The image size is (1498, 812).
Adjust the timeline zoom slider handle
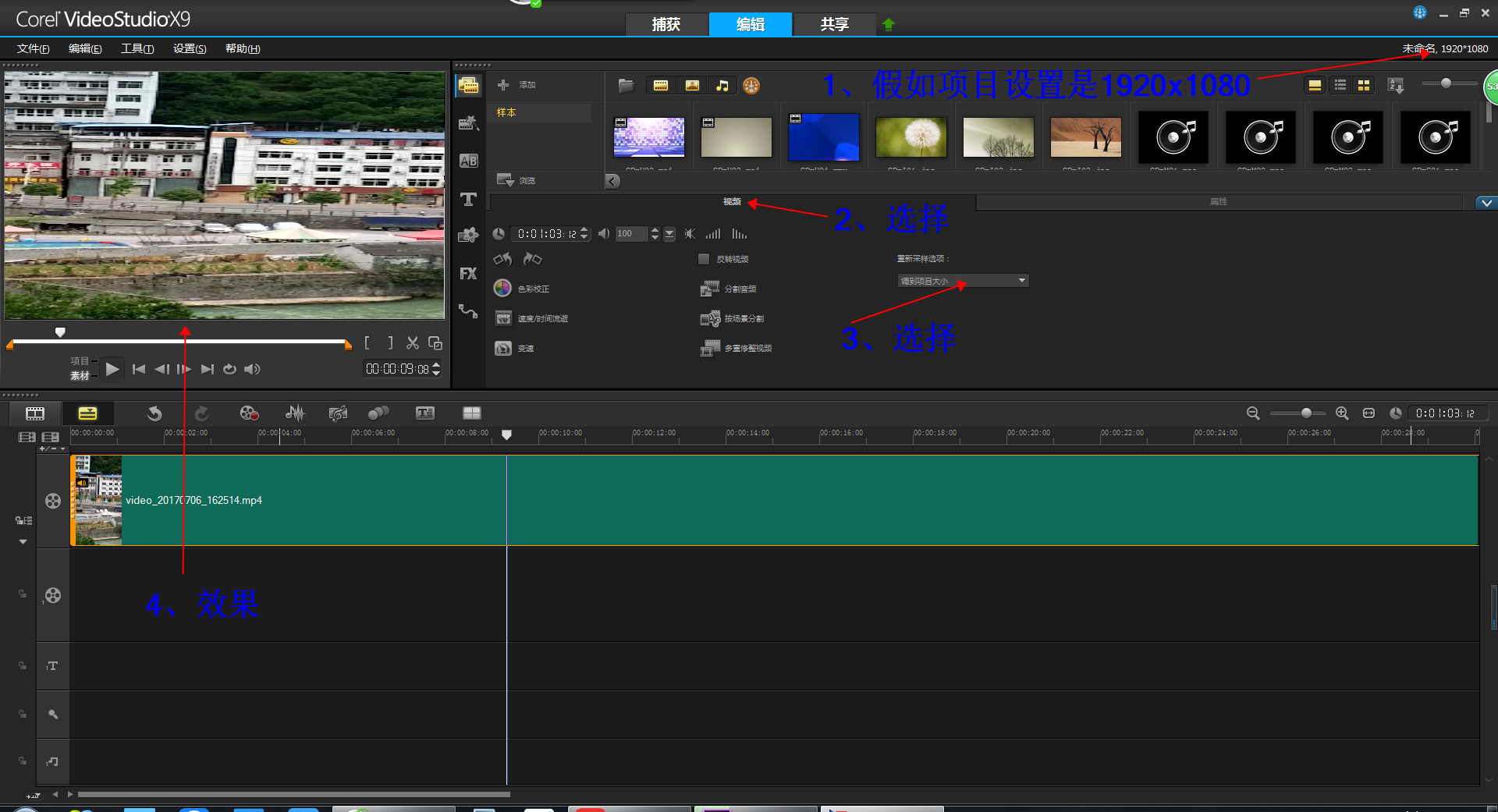1306,413
